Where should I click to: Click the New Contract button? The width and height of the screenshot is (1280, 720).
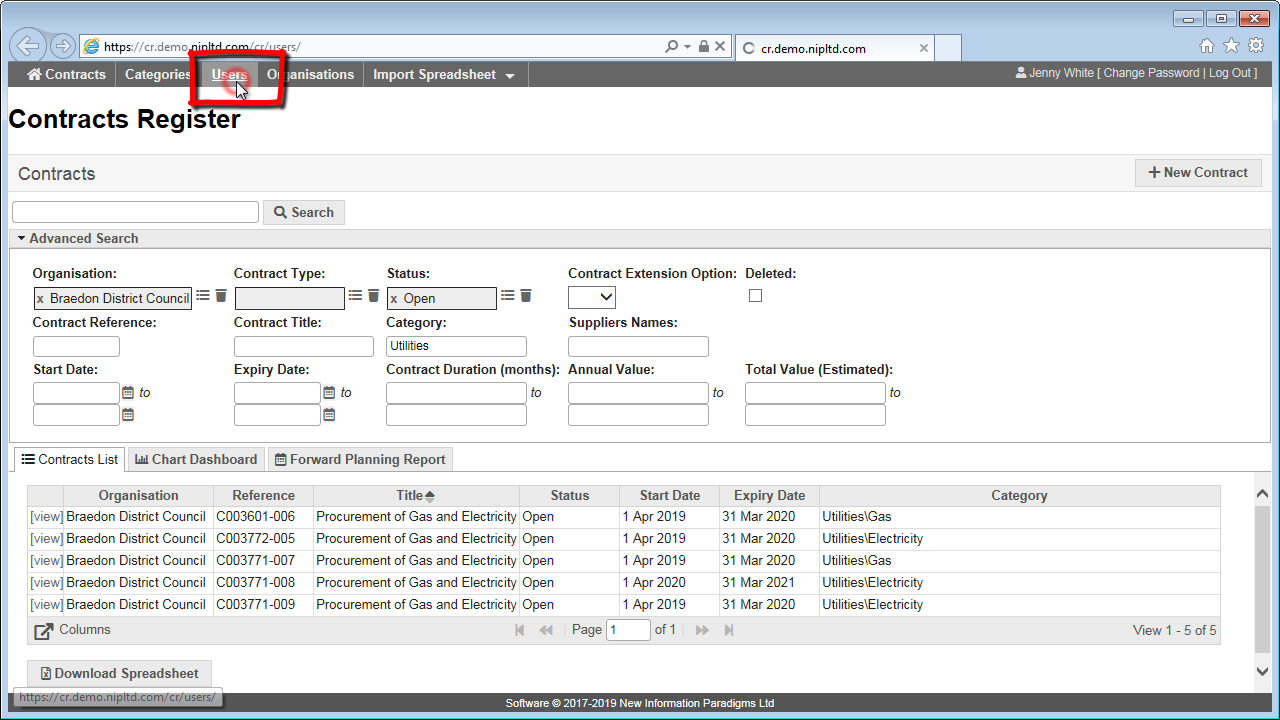coord(1197,172)
